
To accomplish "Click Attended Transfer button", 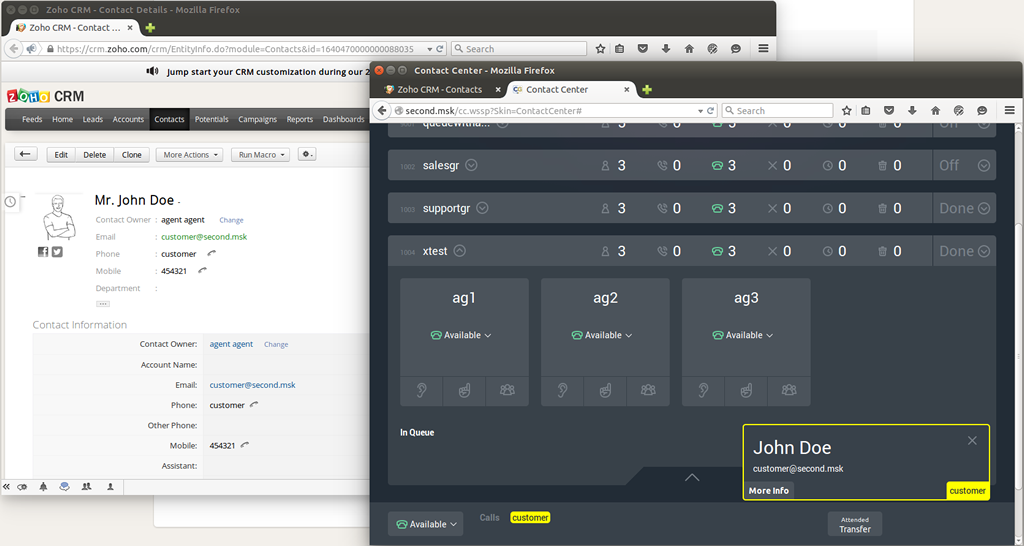I will coord(855,524).
